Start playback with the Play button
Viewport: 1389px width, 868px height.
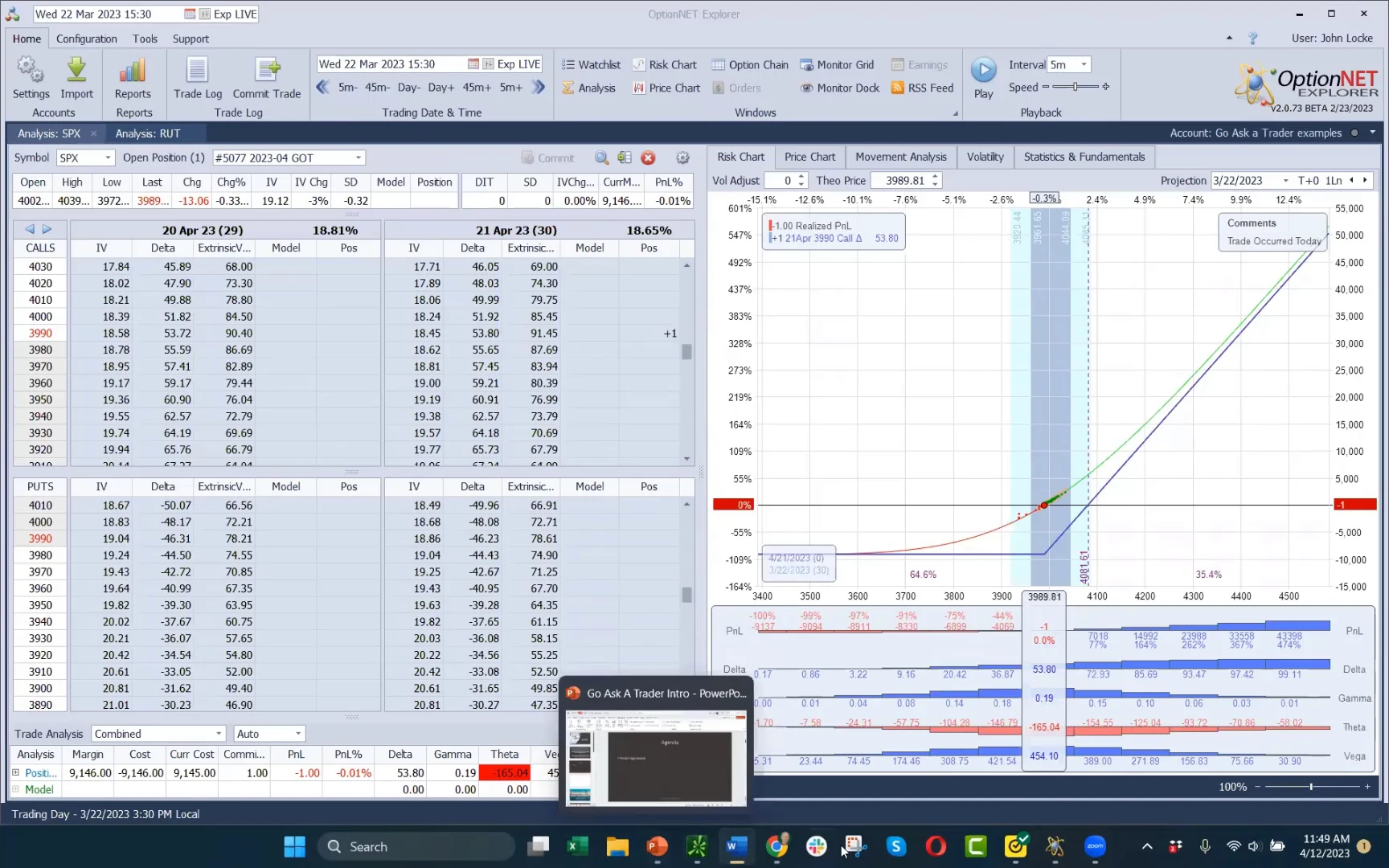[984, 77]
